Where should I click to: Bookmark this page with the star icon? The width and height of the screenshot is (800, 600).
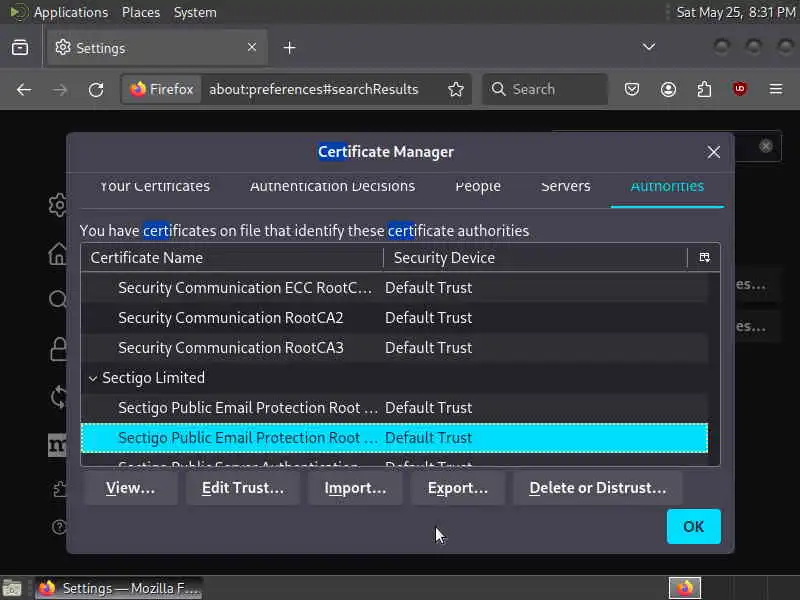tap(456, 89)
